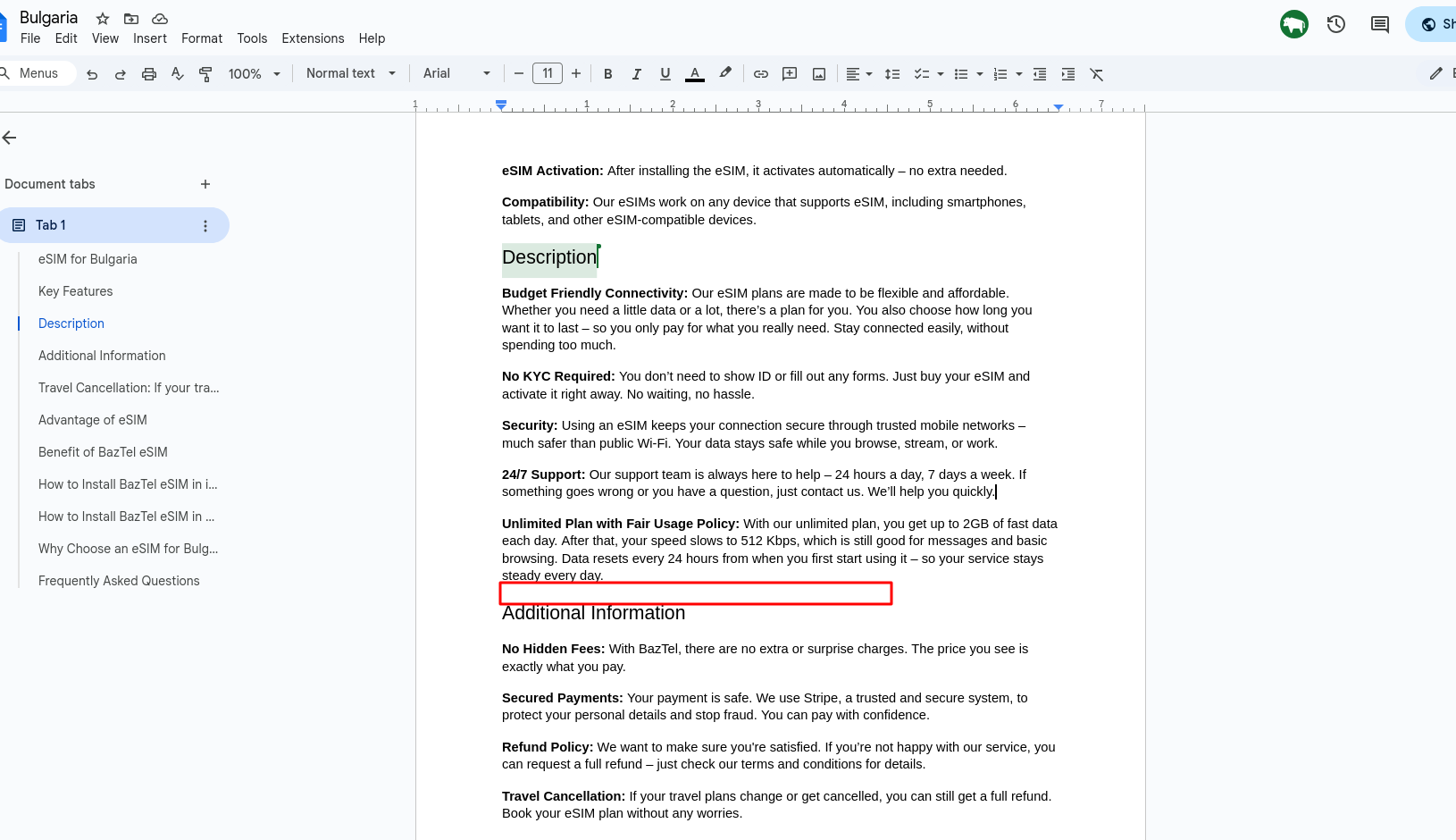Open the Extensions menu
1456x840 pixels.
[313, 38]
